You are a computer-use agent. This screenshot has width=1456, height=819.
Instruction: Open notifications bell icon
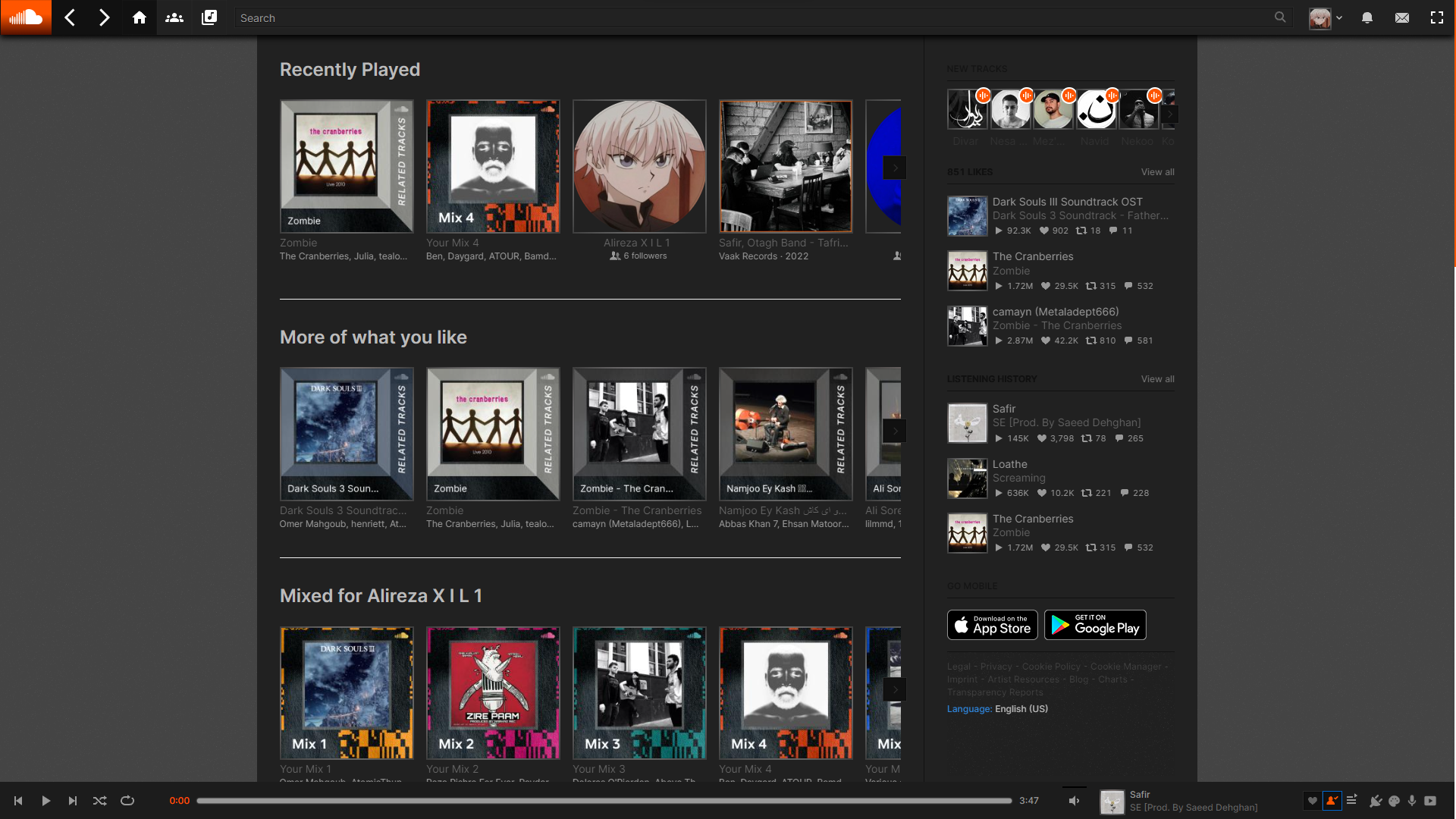coord(1367,17)
